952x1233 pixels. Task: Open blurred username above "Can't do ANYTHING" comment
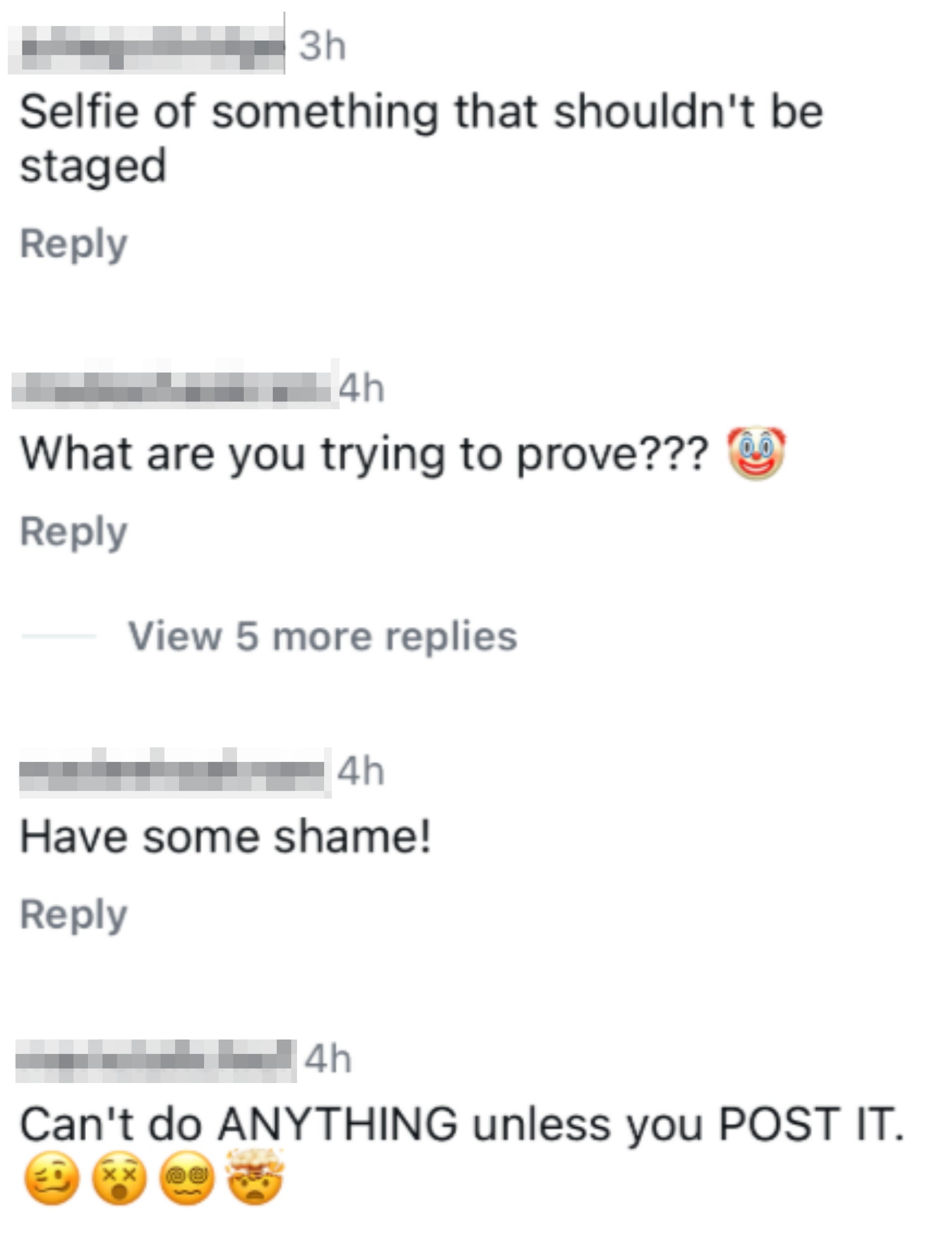click(x=156, y=1060)
